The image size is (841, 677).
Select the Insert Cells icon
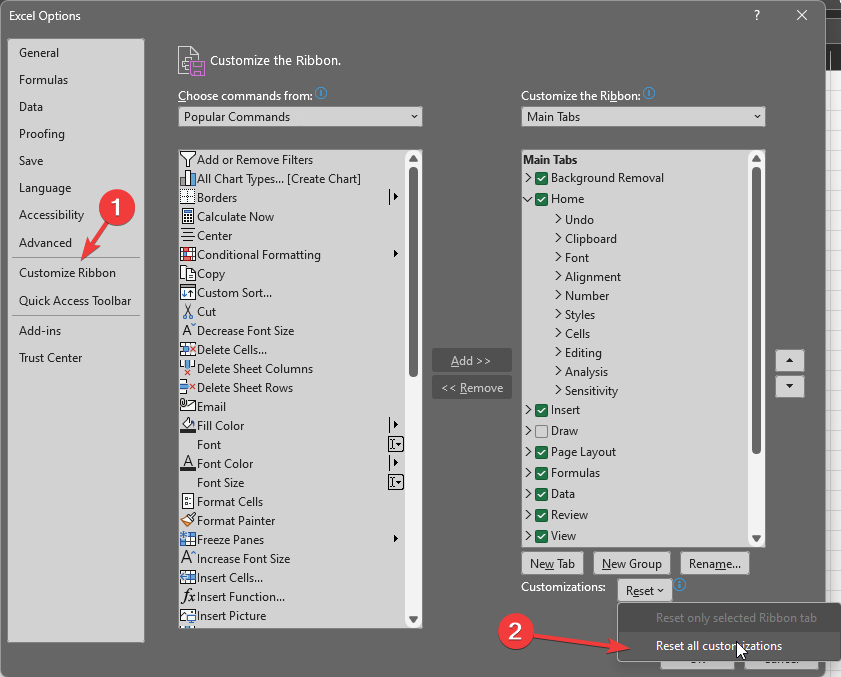pos(187,577)
